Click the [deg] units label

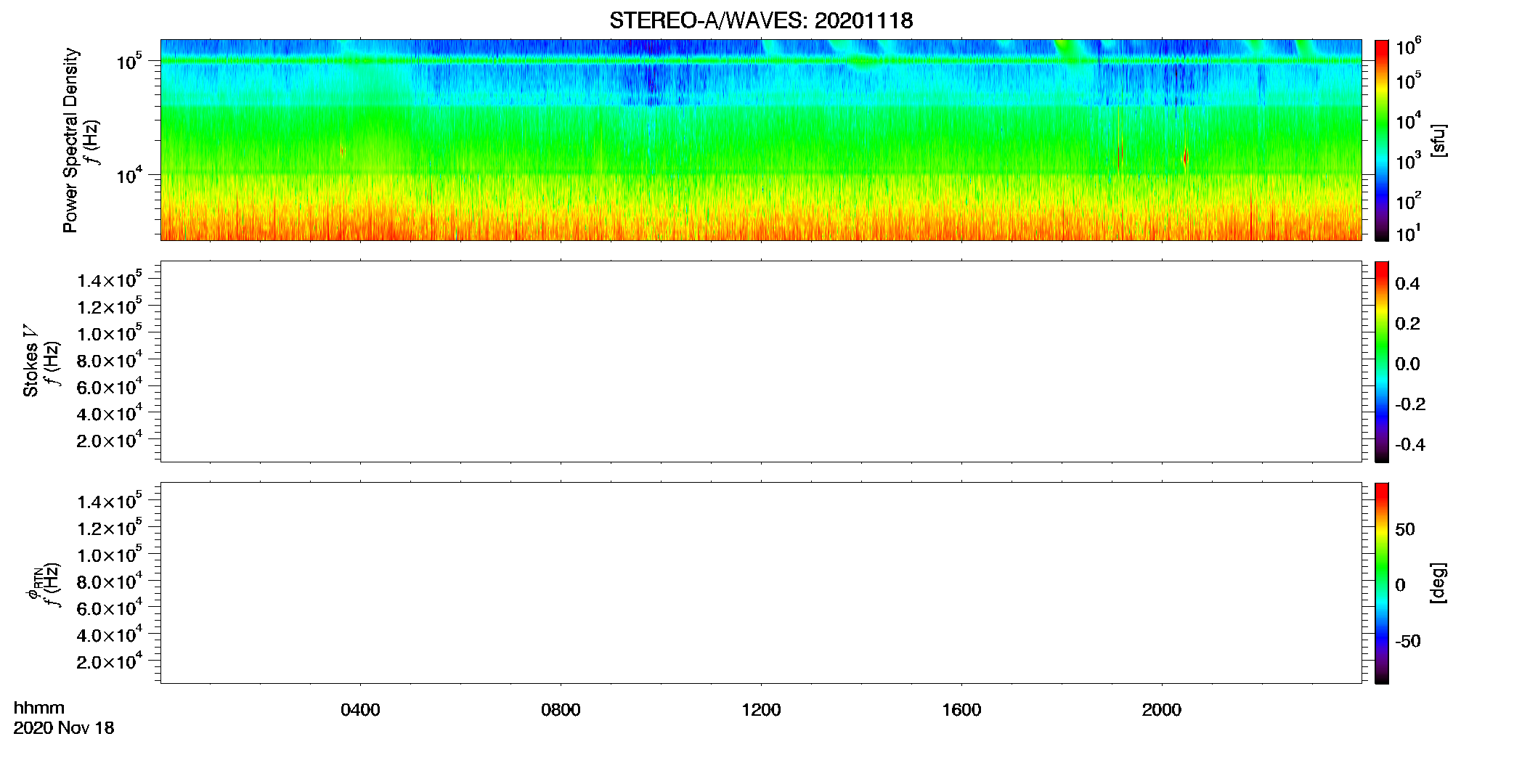pos(1438,583)
